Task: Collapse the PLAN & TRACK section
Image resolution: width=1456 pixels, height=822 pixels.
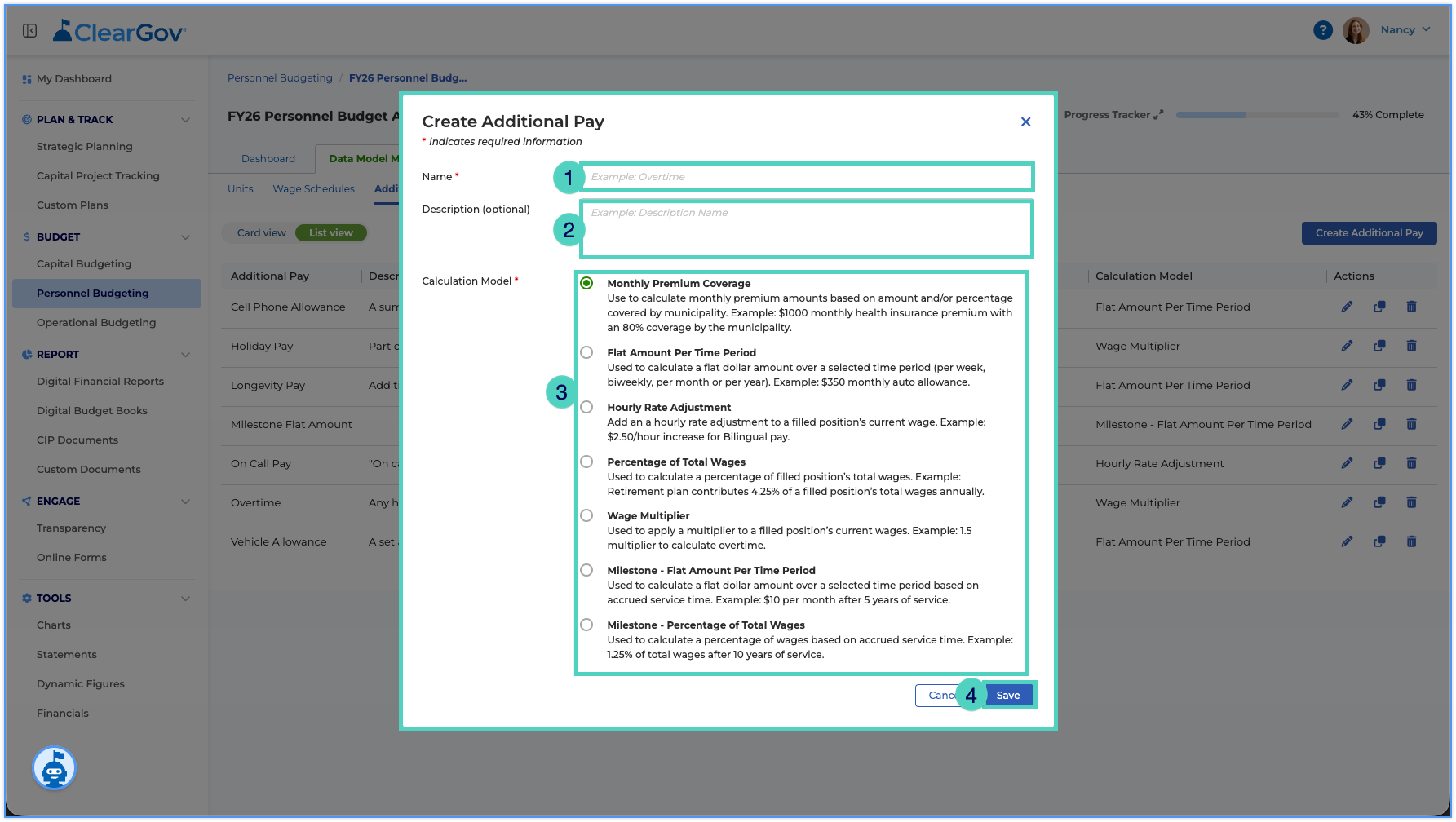Action: [x=185, y=120]
